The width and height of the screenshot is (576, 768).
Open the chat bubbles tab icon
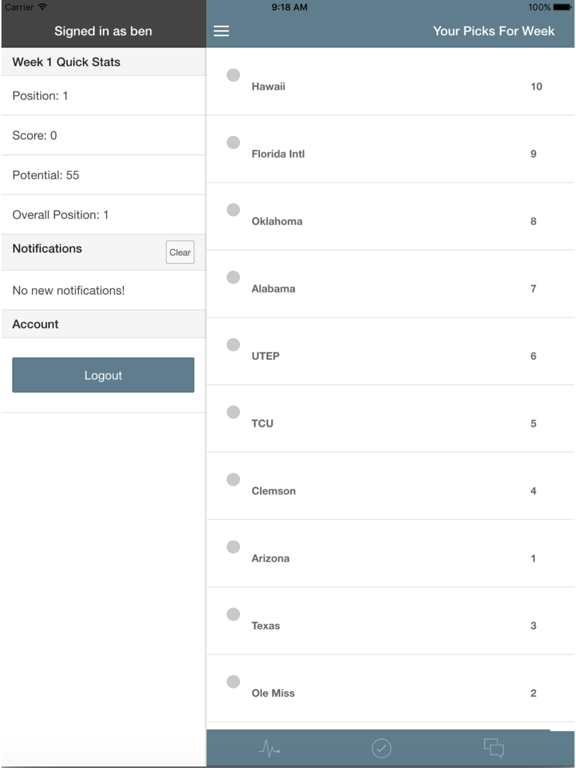[x=494, y=748]
